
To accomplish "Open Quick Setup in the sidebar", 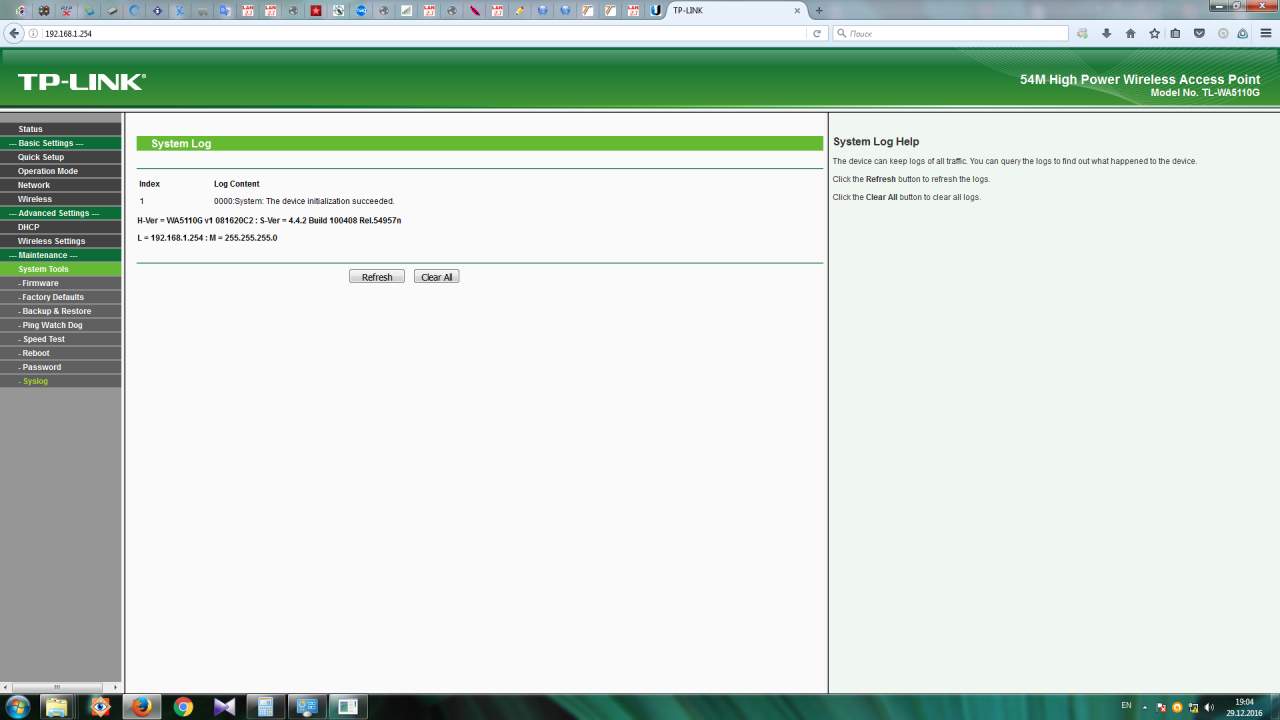I will point(41,157).
